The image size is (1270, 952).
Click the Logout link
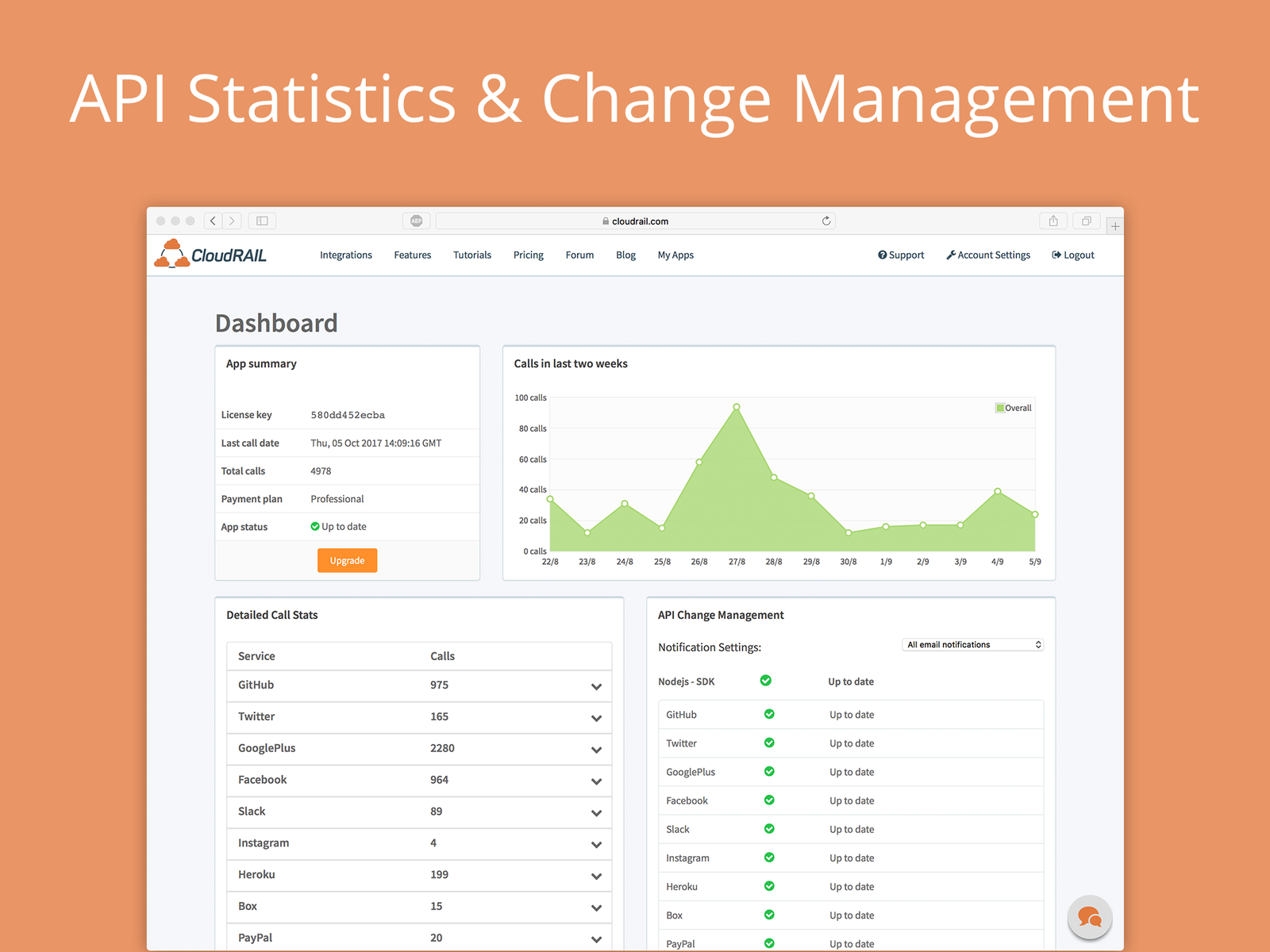1073,255
